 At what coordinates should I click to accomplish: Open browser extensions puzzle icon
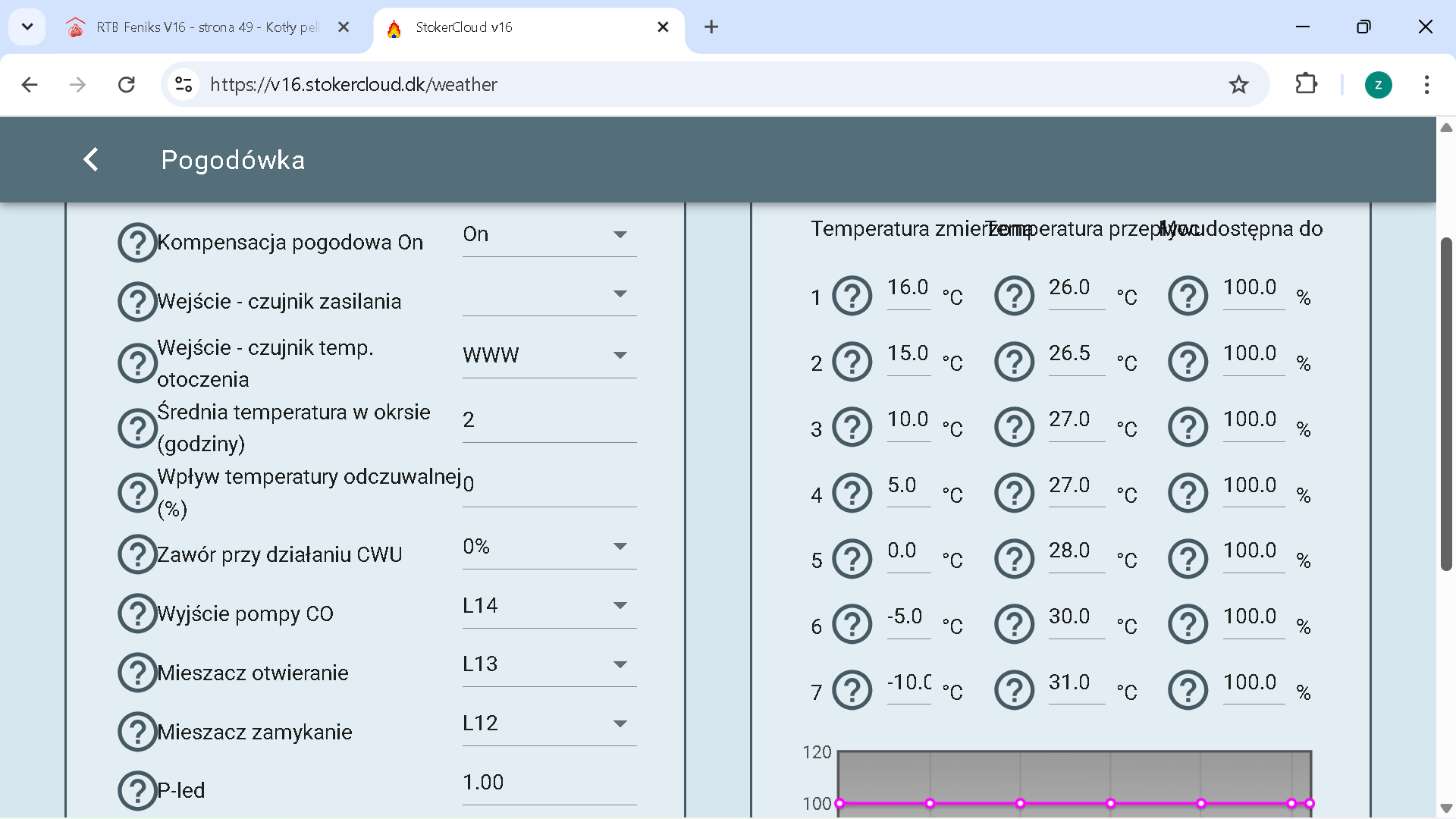point(1306,84)
